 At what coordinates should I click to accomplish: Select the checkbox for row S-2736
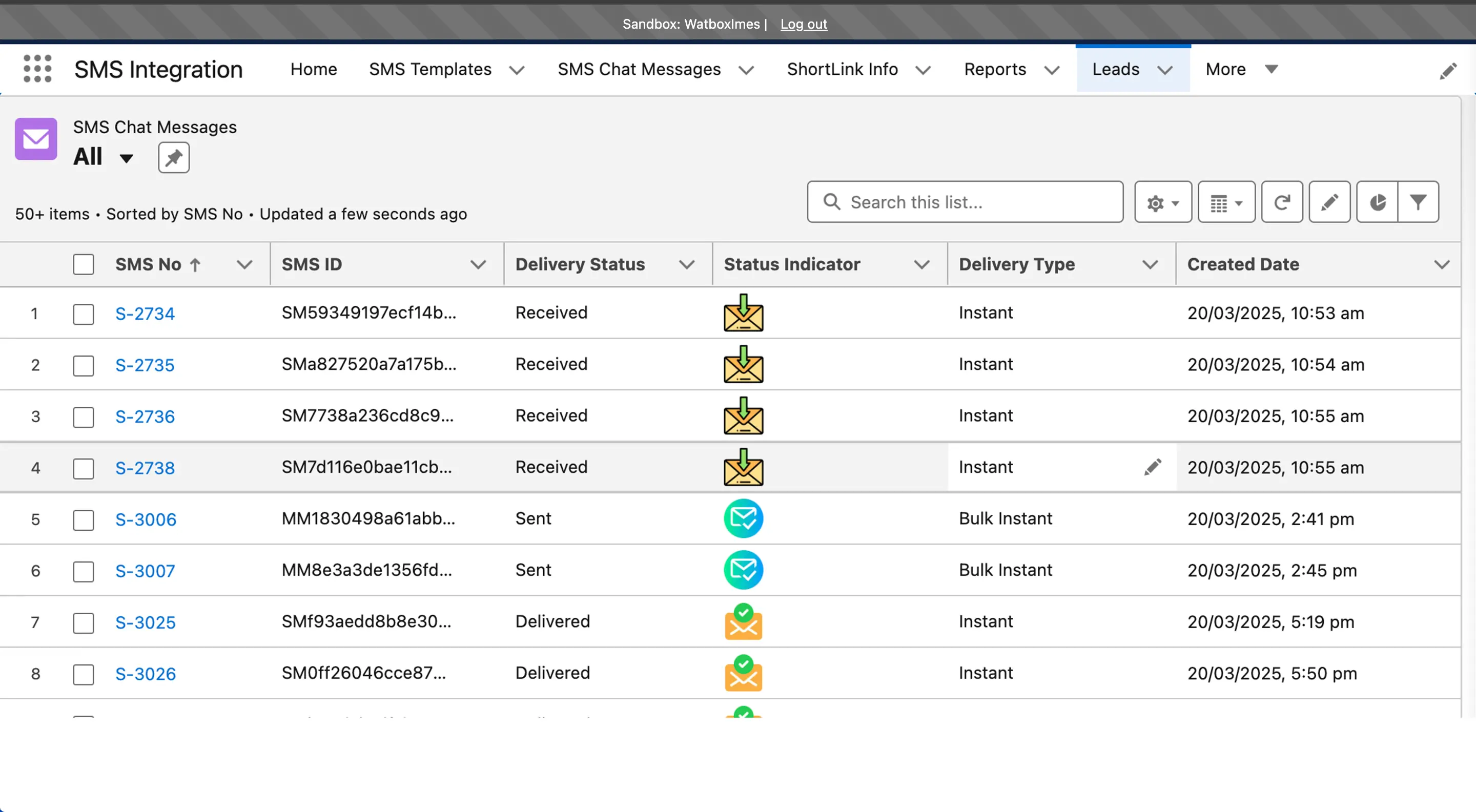click(83, 417)
